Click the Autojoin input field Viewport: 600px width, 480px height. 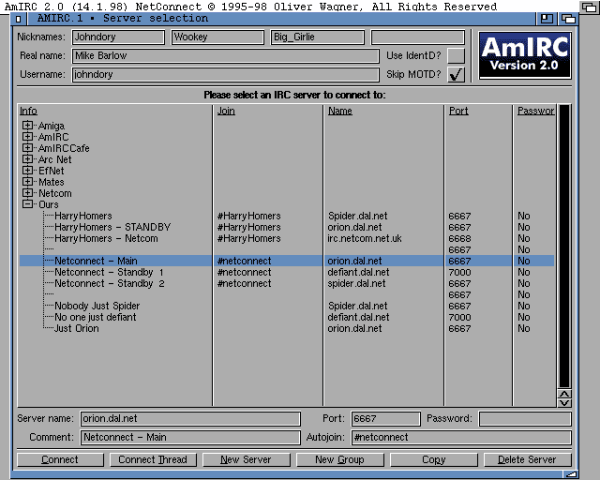click(461, 438)
